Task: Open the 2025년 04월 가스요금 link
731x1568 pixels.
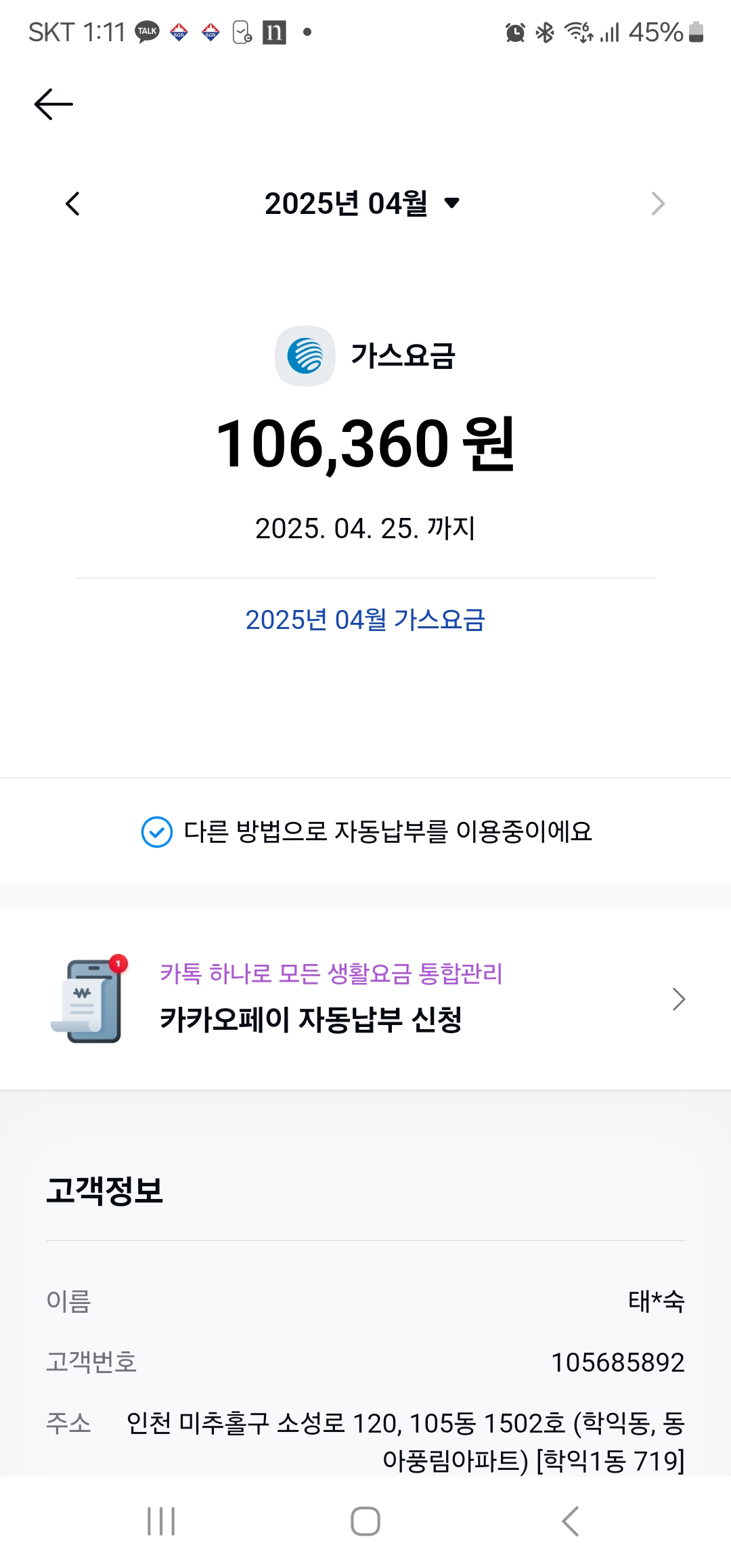Action: pyautogui.click(x=365, y=619)
